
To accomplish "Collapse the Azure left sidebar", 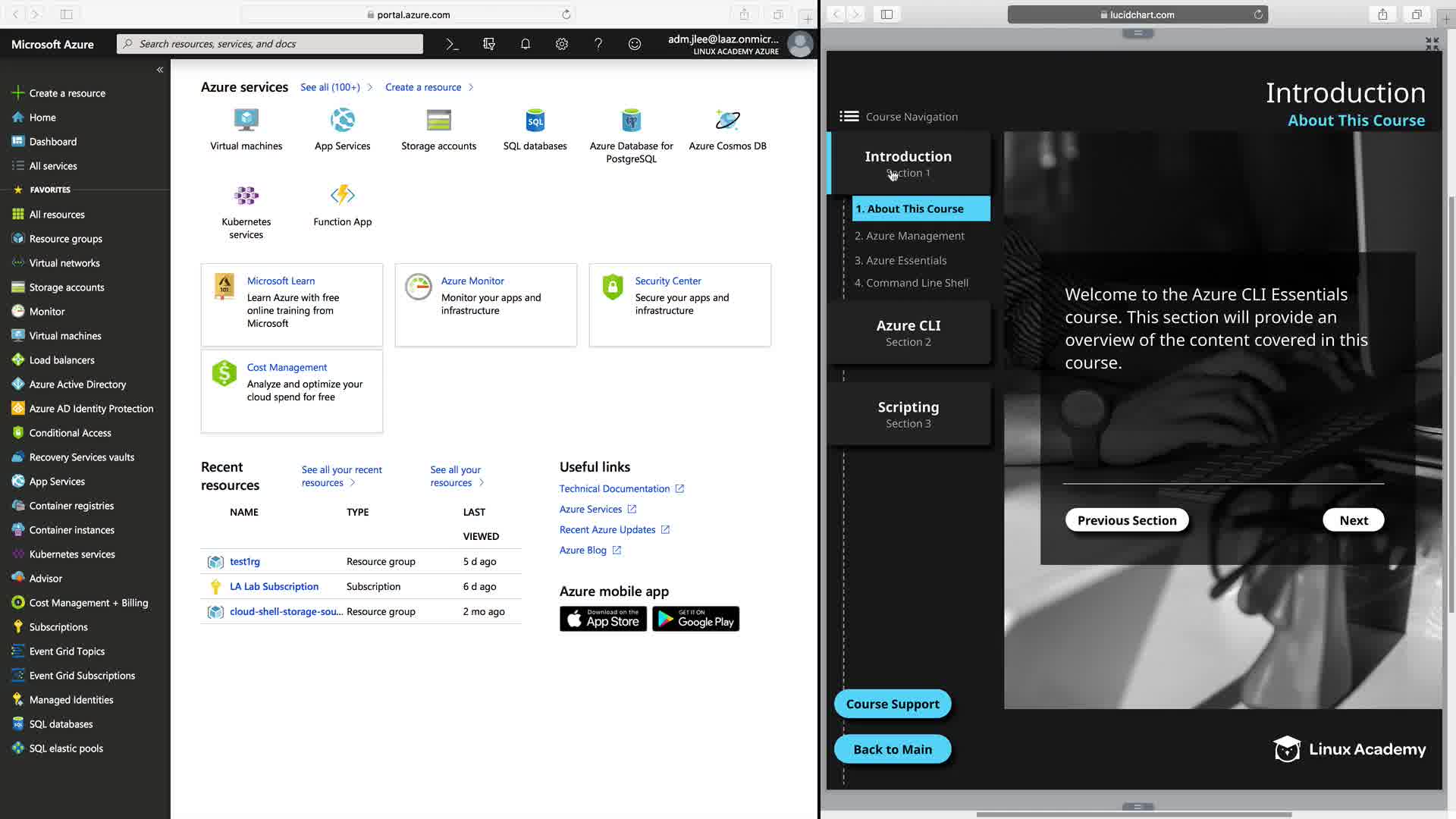I will pyautogui.click(x=160, y=70).
